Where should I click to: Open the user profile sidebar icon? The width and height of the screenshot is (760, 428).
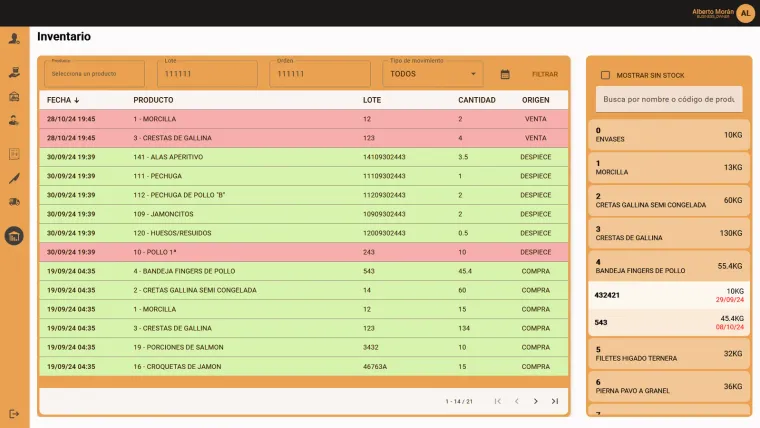(14, 38)
